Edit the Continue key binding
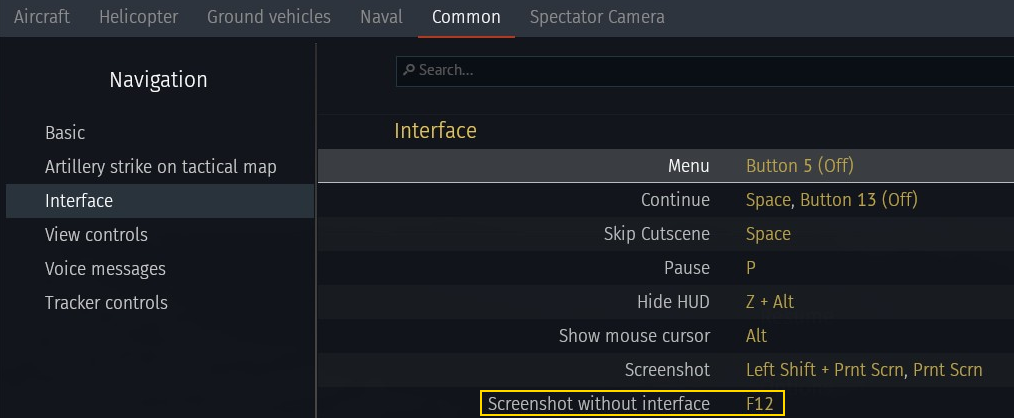This screenshot has height=418, width=1014. point(831,200)
